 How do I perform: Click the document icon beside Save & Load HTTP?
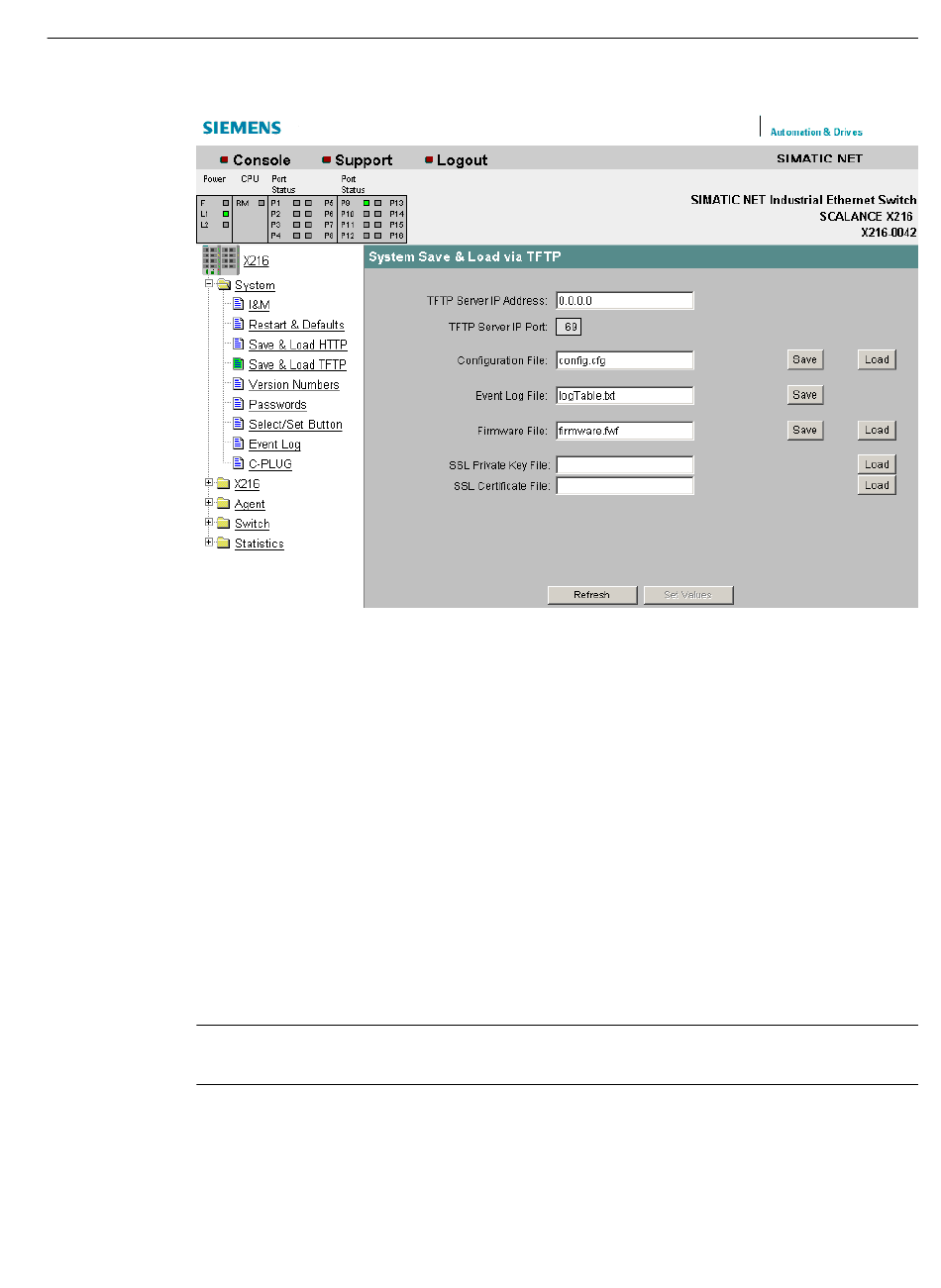[x=239, y=344]
